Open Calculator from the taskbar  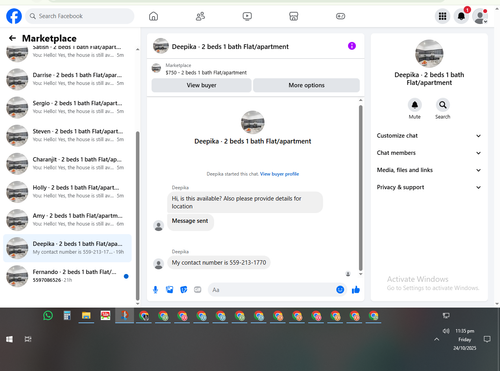point(67,315)
